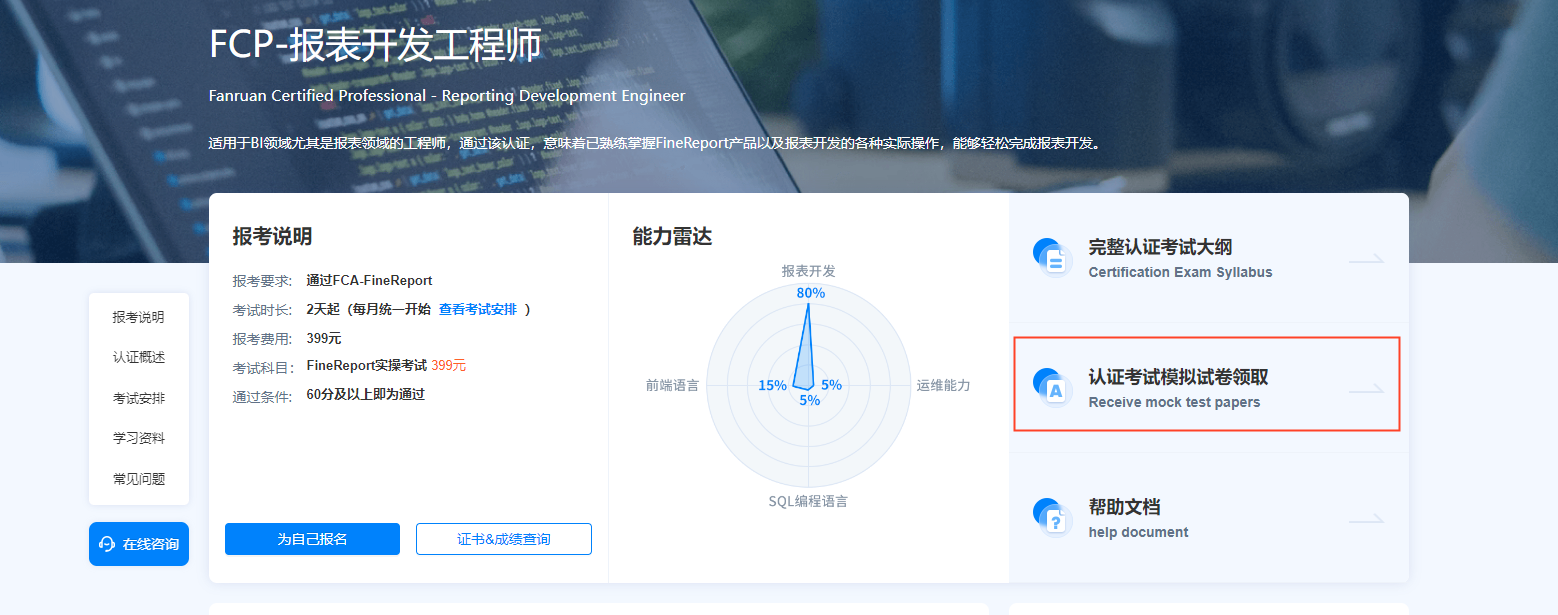
Task: Click the 运维能力 radar axis label
Action: (943, 385)
